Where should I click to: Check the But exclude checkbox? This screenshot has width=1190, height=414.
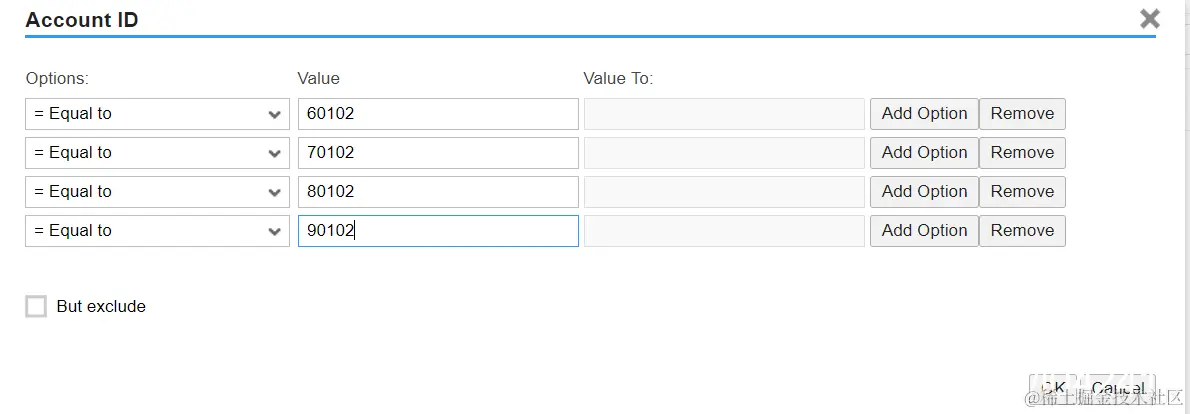(x=36, y=307)
